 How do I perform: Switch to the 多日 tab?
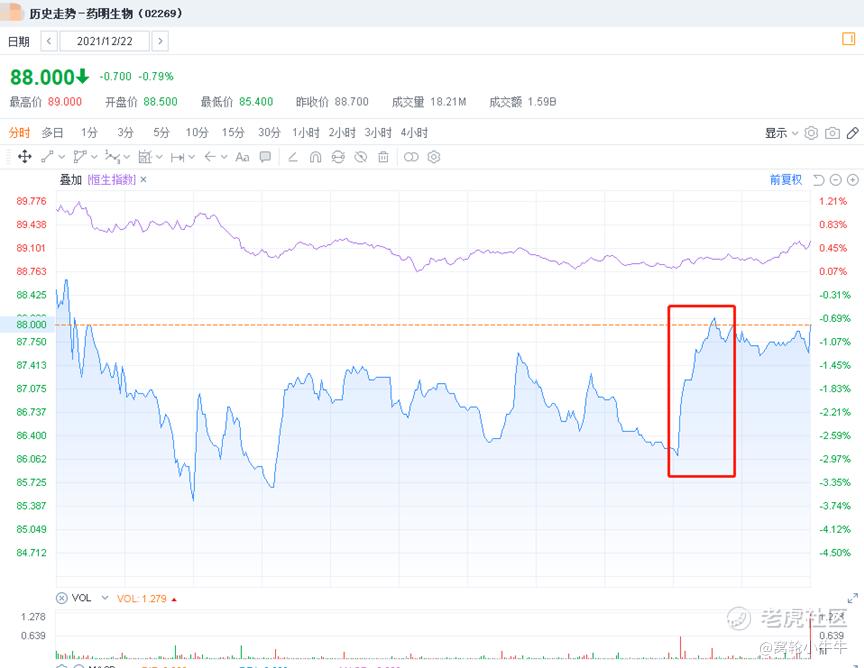52,133
